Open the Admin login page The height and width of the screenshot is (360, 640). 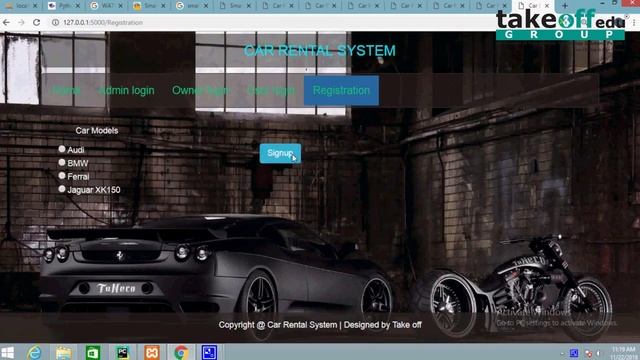(127, 90)
